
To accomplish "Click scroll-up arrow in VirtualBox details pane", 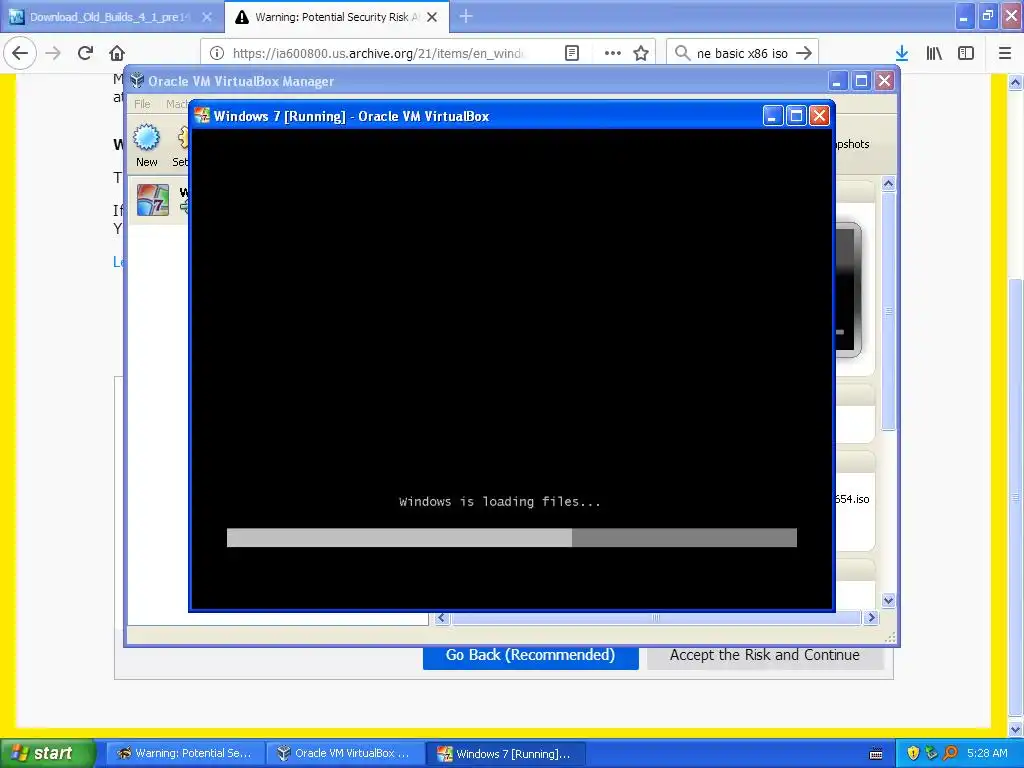I will pyautogui.click(x=888, y=184).
